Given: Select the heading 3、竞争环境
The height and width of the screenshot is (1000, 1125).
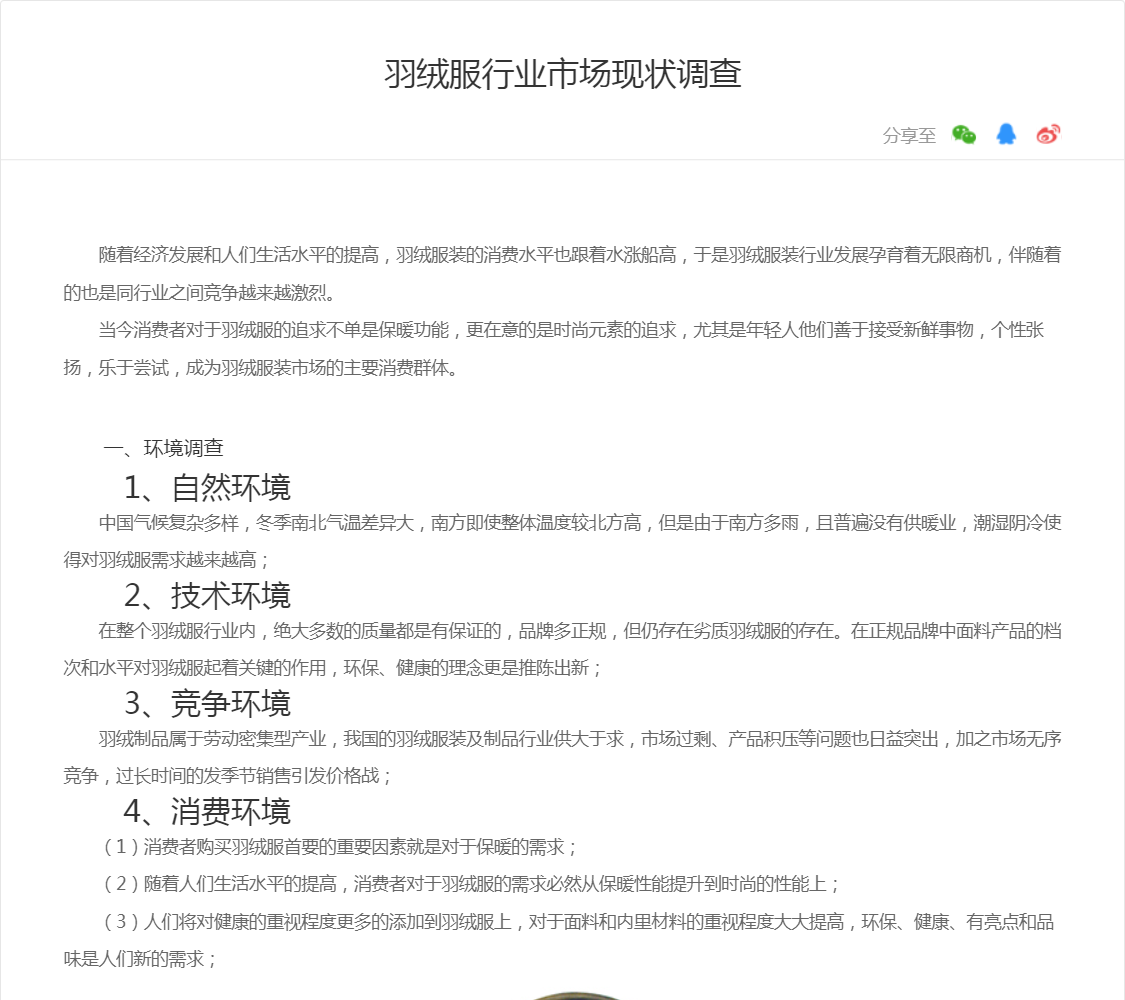Looking at the screenshot, I should [x=207, y=704].
